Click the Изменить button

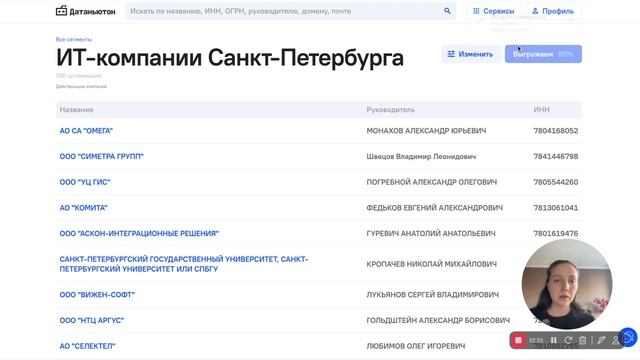coord(471,54)
